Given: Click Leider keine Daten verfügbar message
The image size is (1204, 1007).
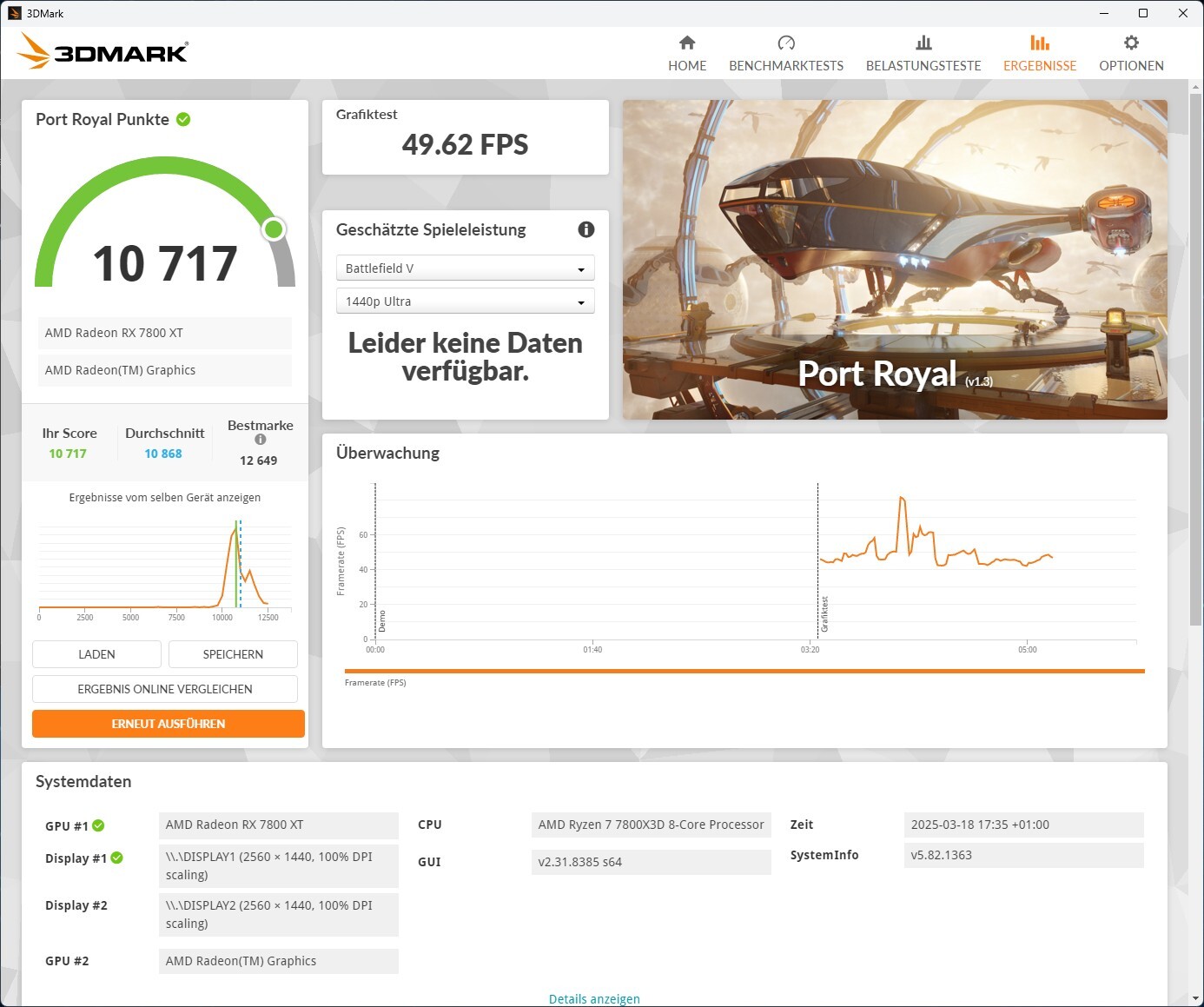Looking at the screenshot, I should [465, 357].
